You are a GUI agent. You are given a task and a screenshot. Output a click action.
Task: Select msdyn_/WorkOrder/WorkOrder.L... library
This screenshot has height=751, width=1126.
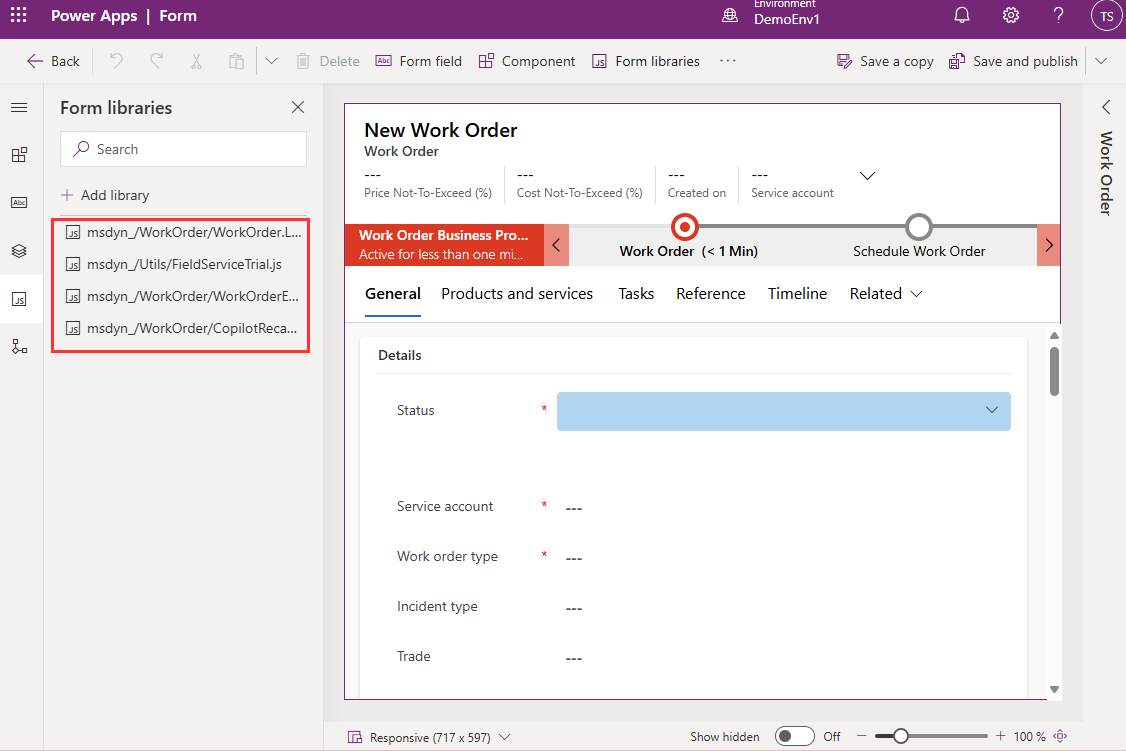pyautogui.click(x=183, y=232)
